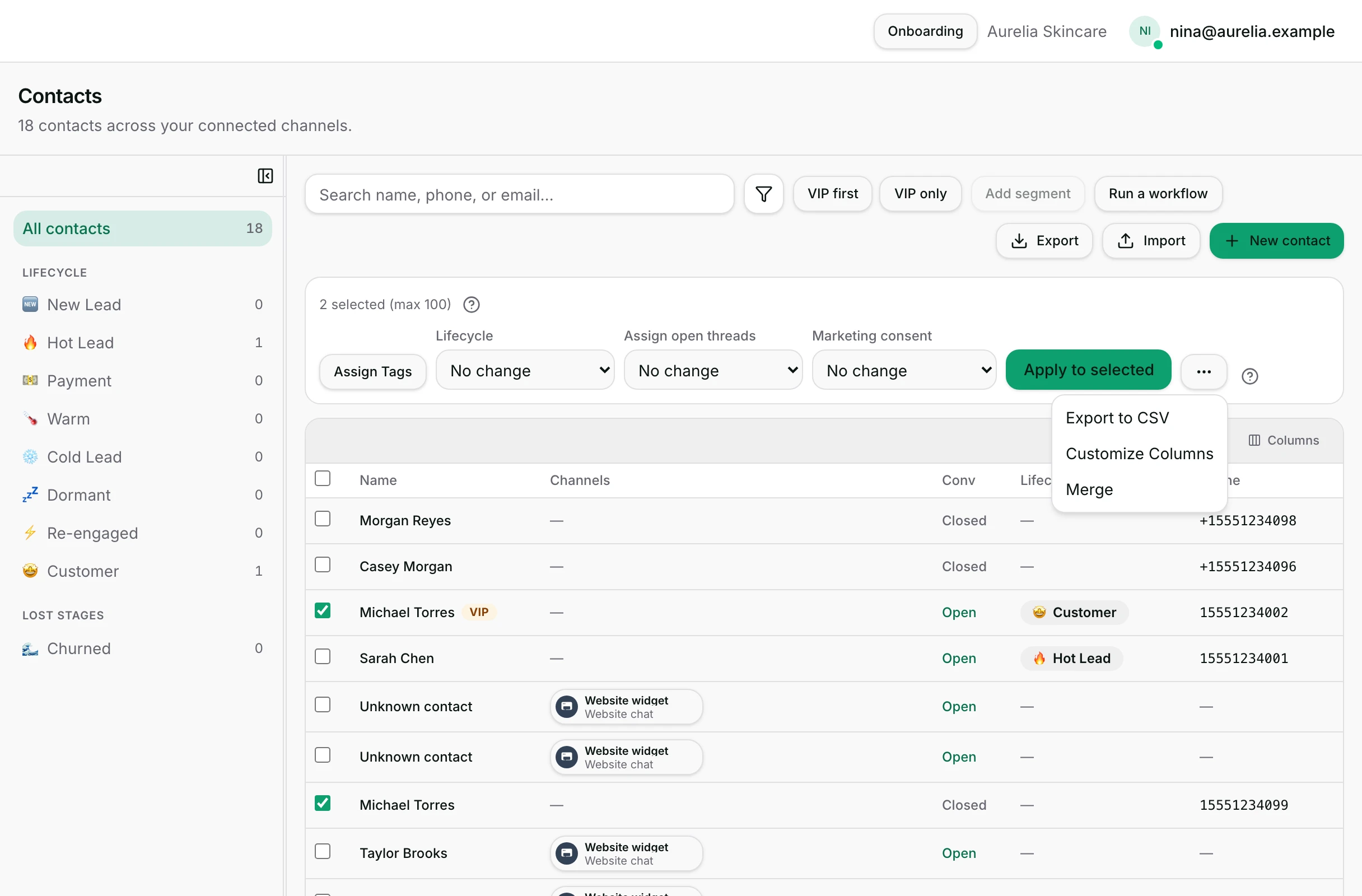Open the Lifecycle dropdown
Image resolution: width=1362 pixels, height=896 pixels.
coord(525,370)
